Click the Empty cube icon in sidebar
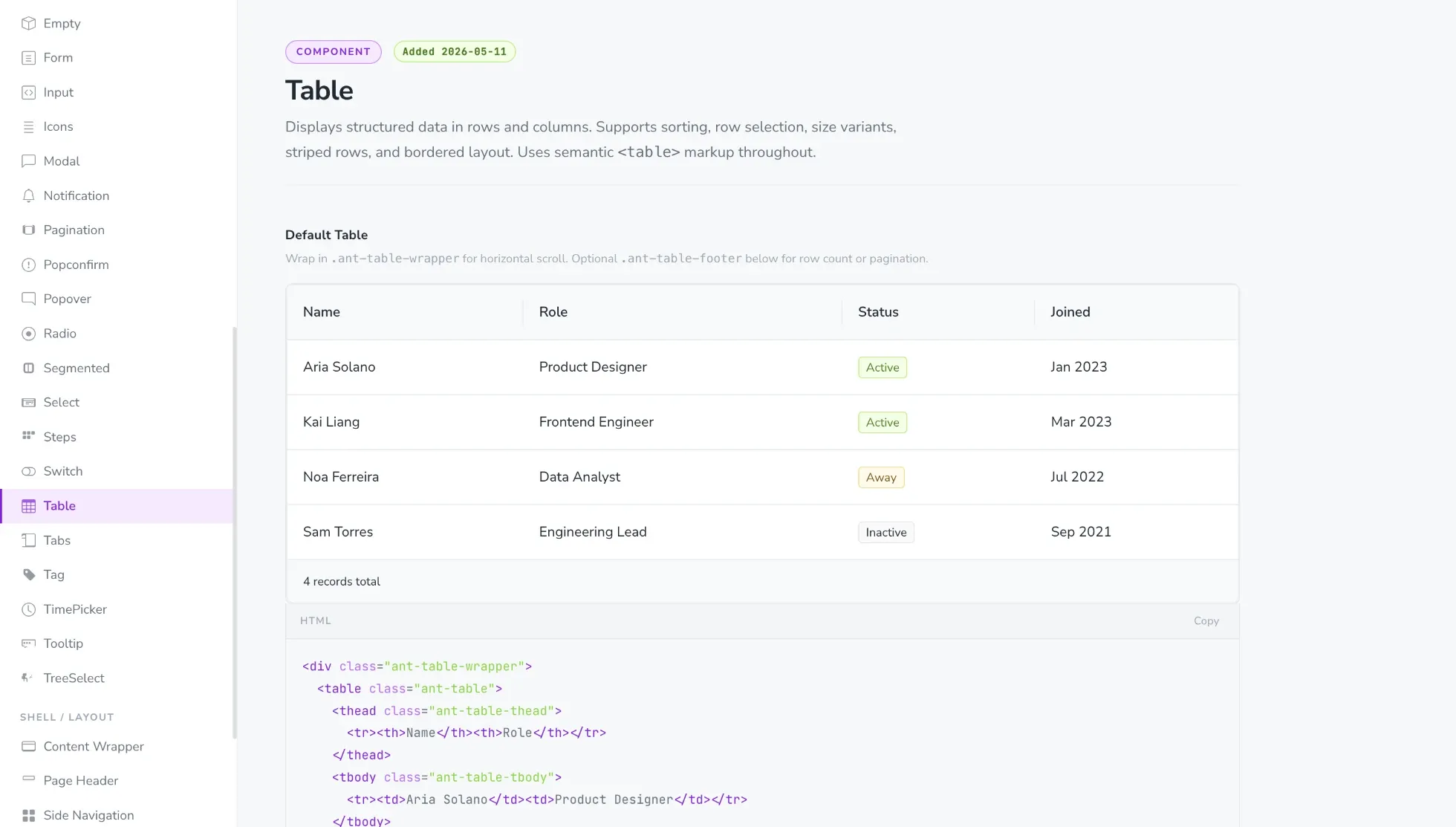The width and height of the screenshot is (1456, 827). pyautogui.click(x=28, y=23)
